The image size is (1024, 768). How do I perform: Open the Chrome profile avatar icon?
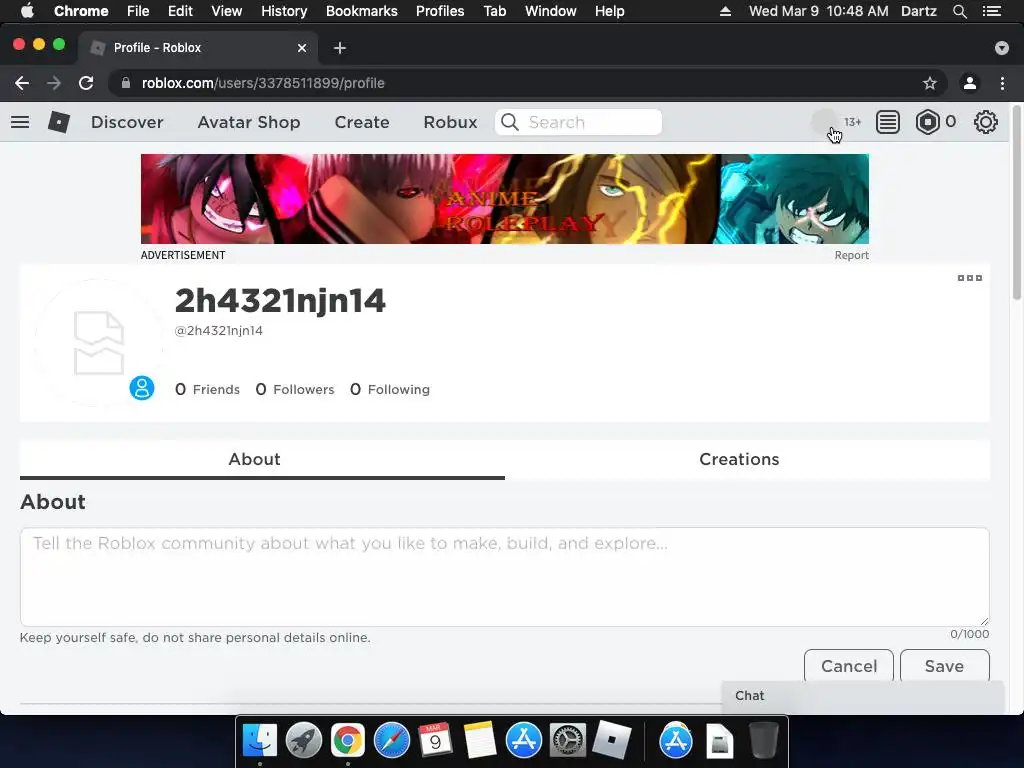pyautogui.click(x=970, y=83)
